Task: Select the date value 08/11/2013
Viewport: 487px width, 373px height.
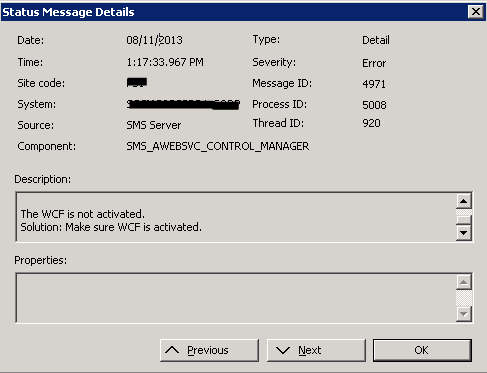Action: click(154, 40)
